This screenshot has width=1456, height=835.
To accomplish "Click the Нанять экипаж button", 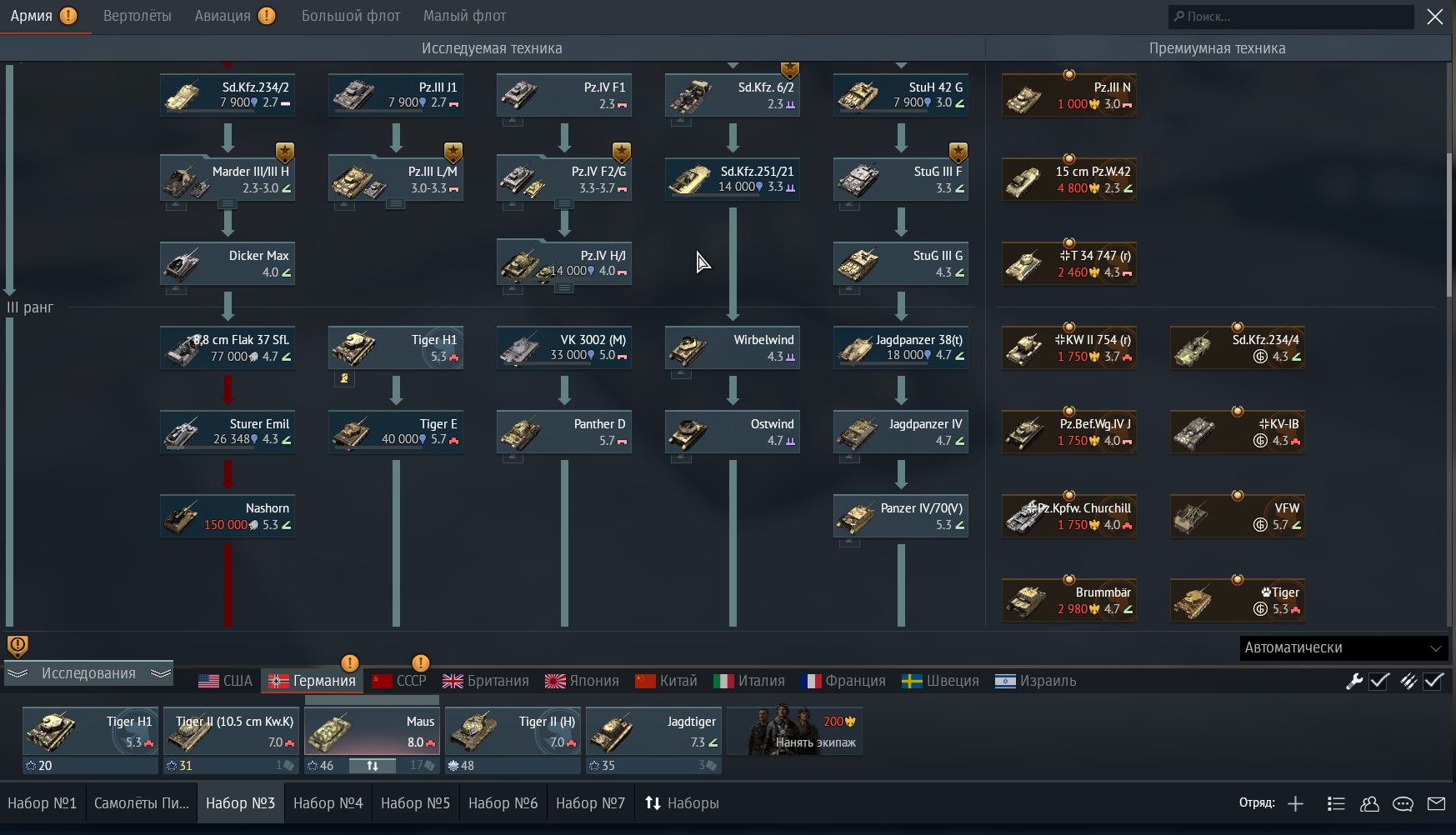I will pyautogui.click(x=794, y=732).
